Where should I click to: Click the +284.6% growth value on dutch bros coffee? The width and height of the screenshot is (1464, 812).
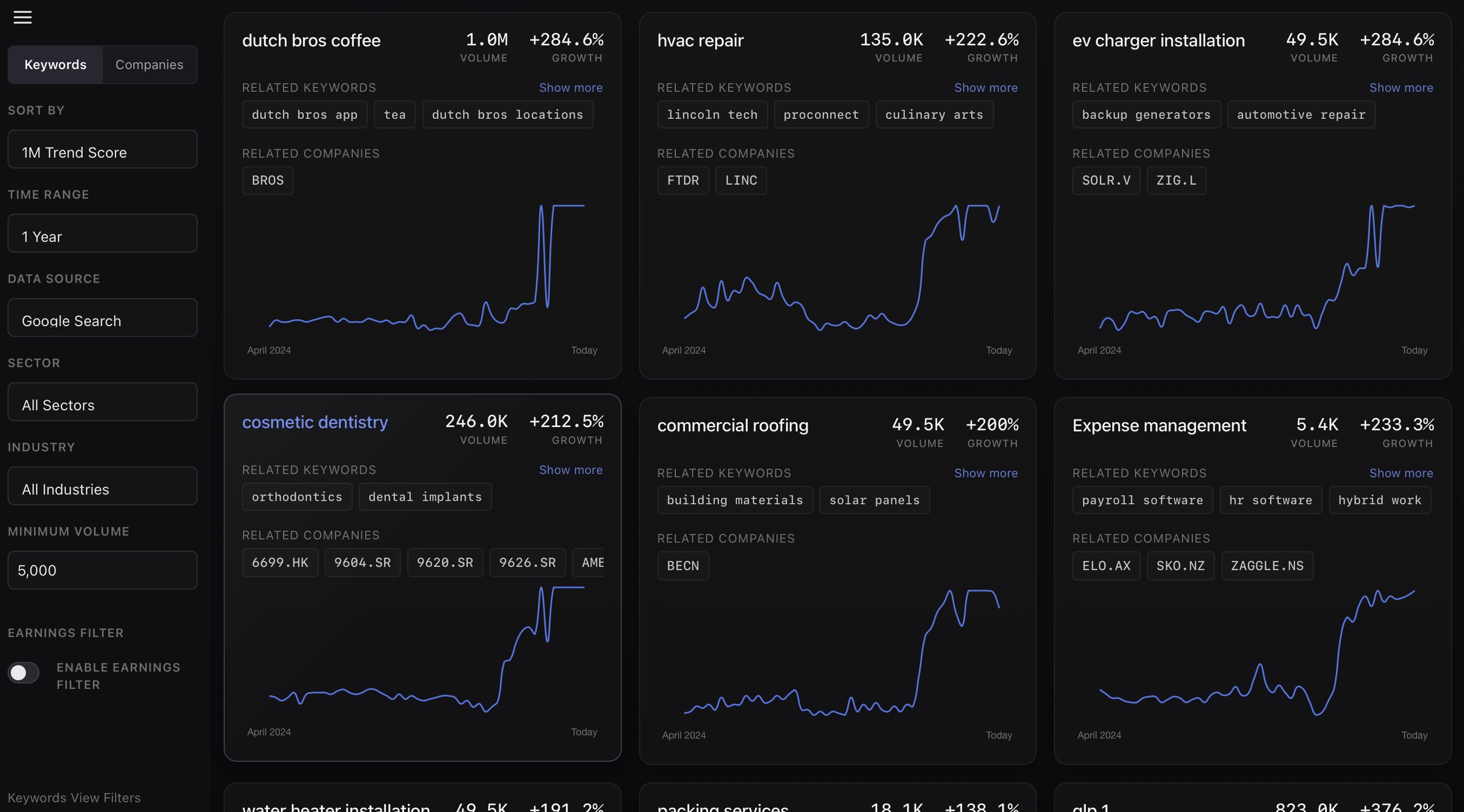566,40
